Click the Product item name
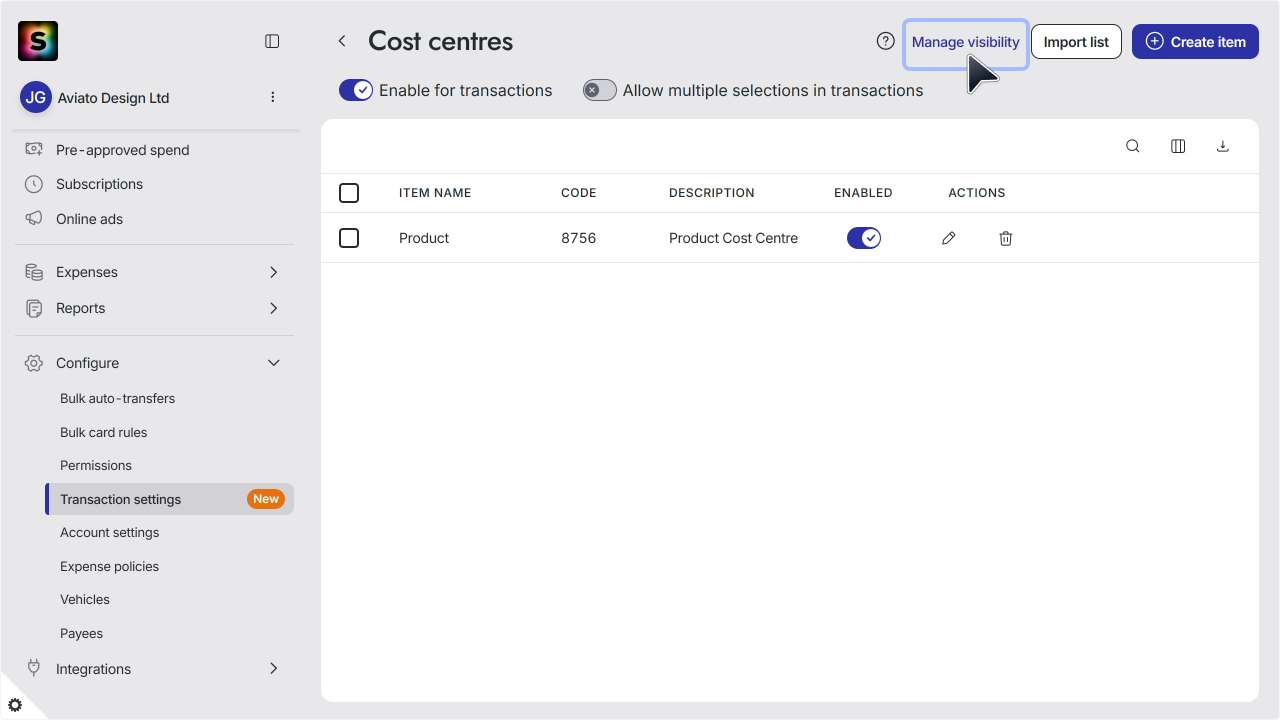 [424, 238]
